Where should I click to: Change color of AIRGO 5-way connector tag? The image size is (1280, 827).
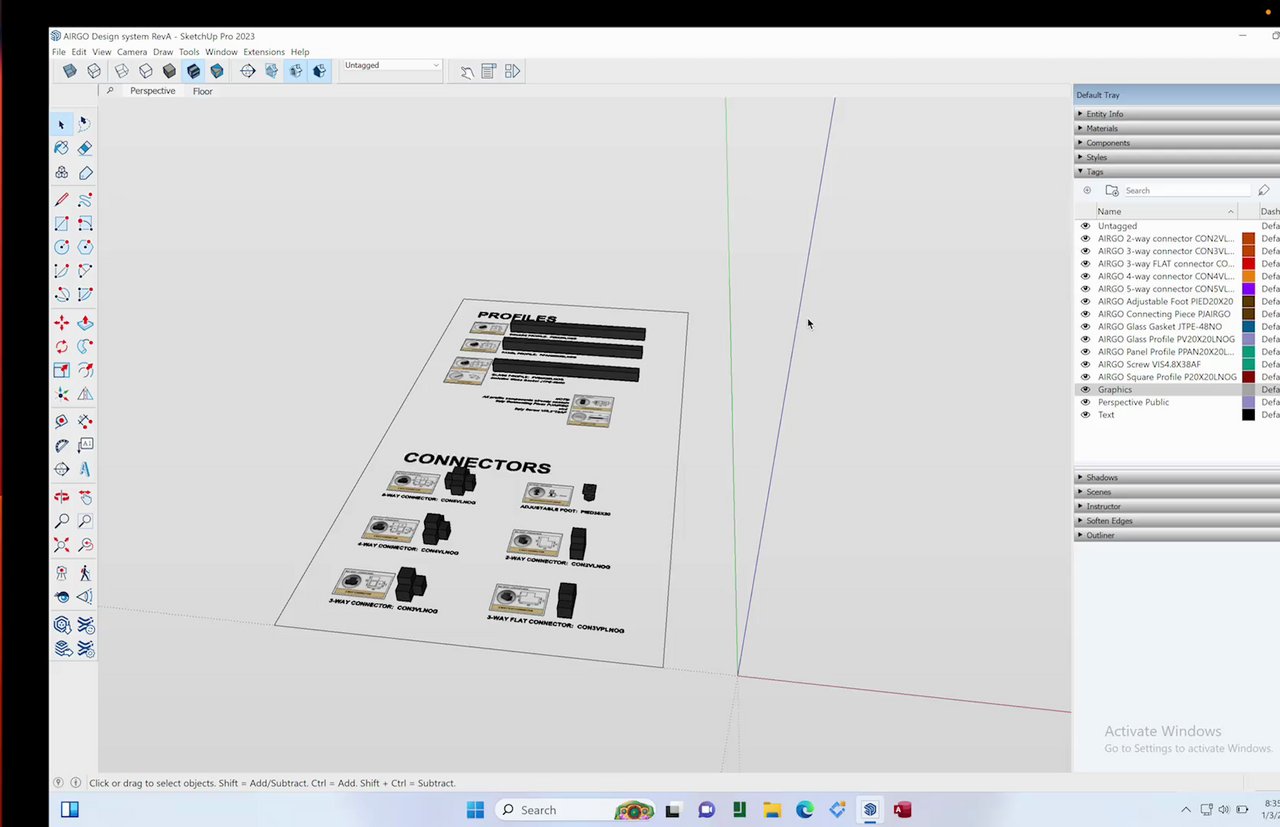pyautogui.click(x=1248, y=289)
